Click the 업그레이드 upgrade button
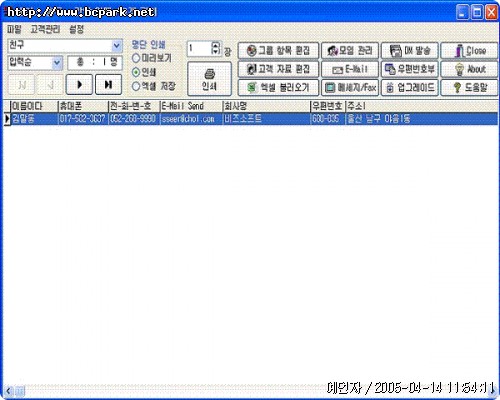 [409, 88]
